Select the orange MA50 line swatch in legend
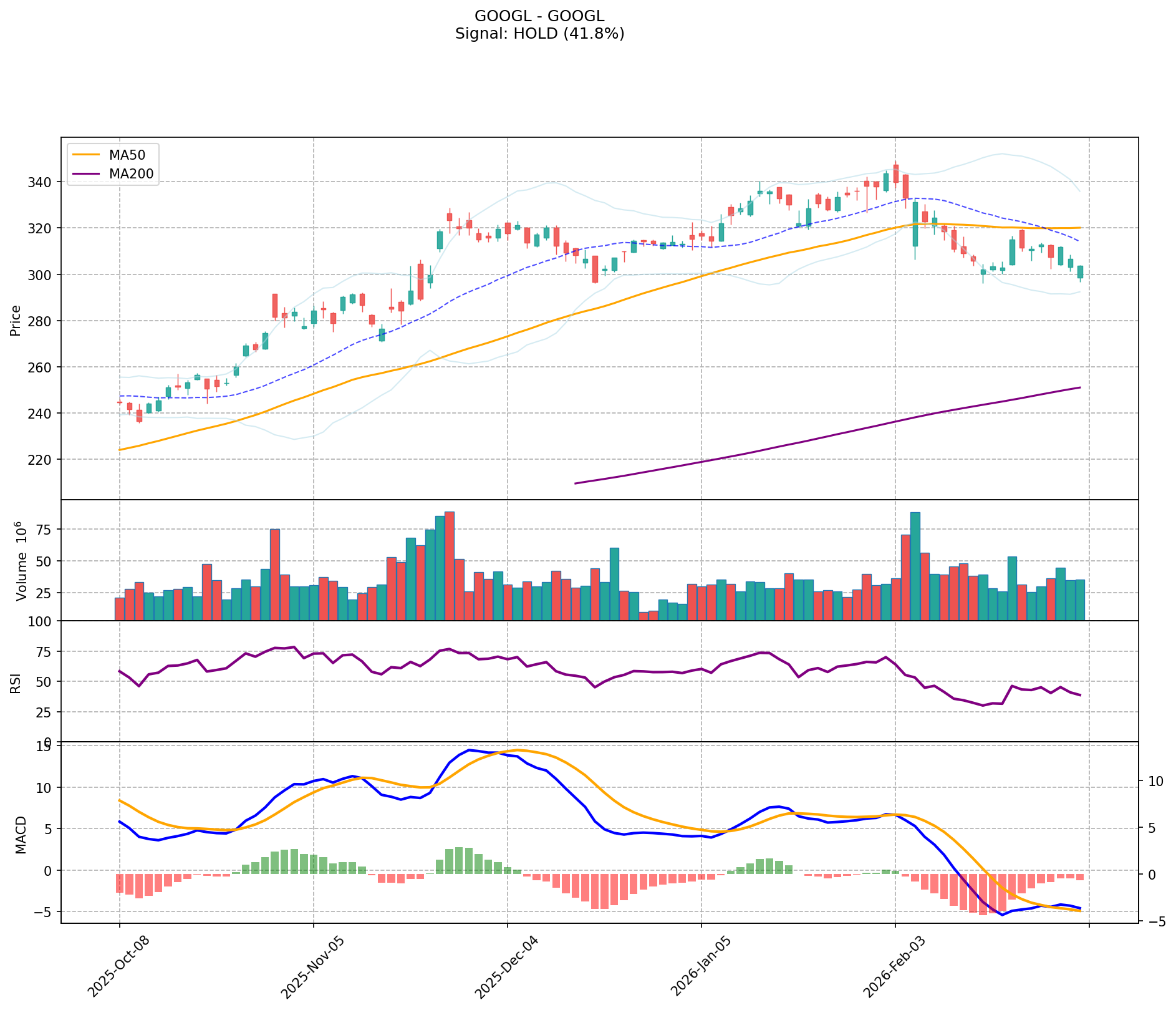1176x1010 pixels. click(x=86, y=155)
